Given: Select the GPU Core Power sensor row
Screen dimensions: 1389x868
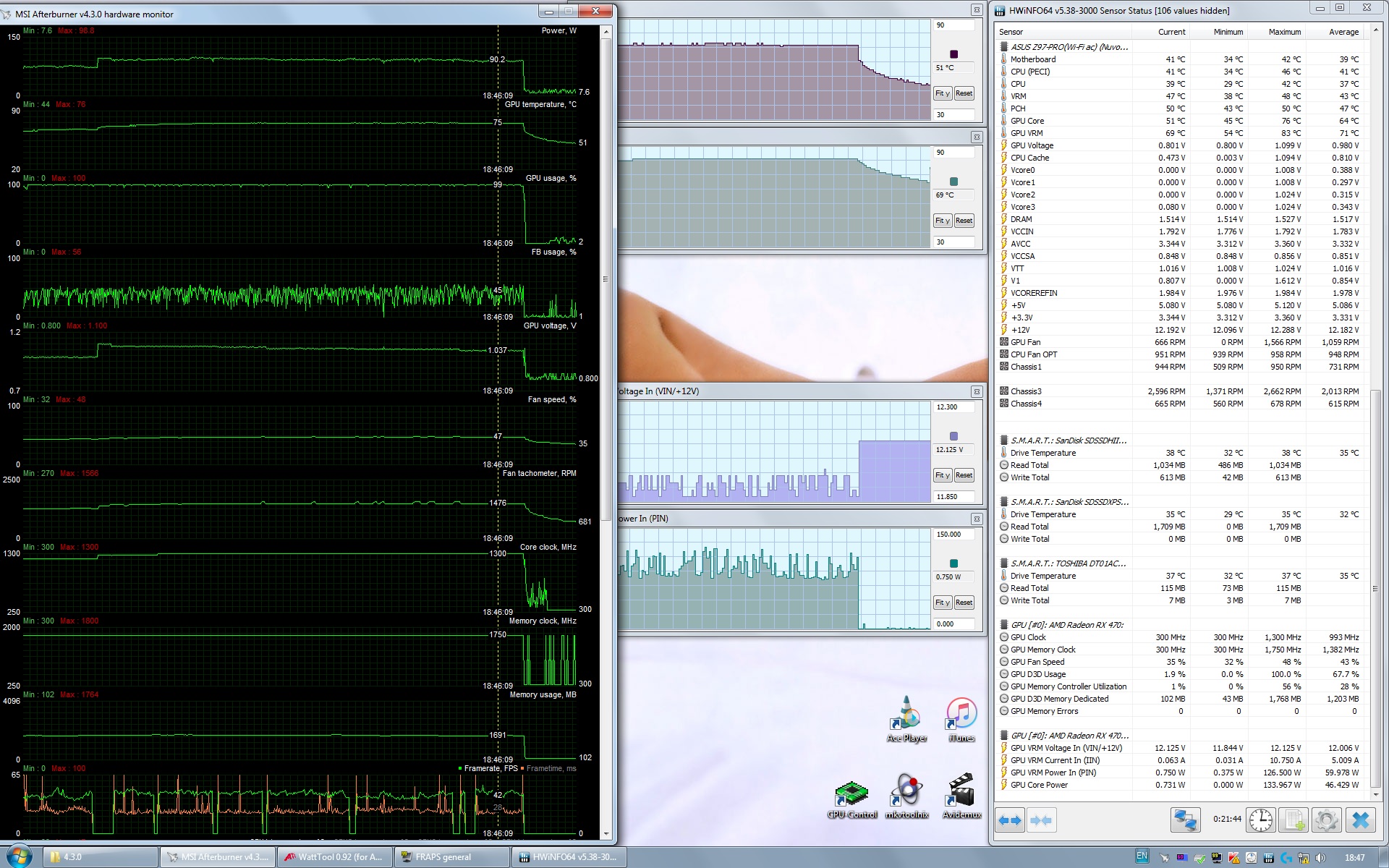Looking at the screenshot, I should pyautogui.click(x=1039, y=785).
